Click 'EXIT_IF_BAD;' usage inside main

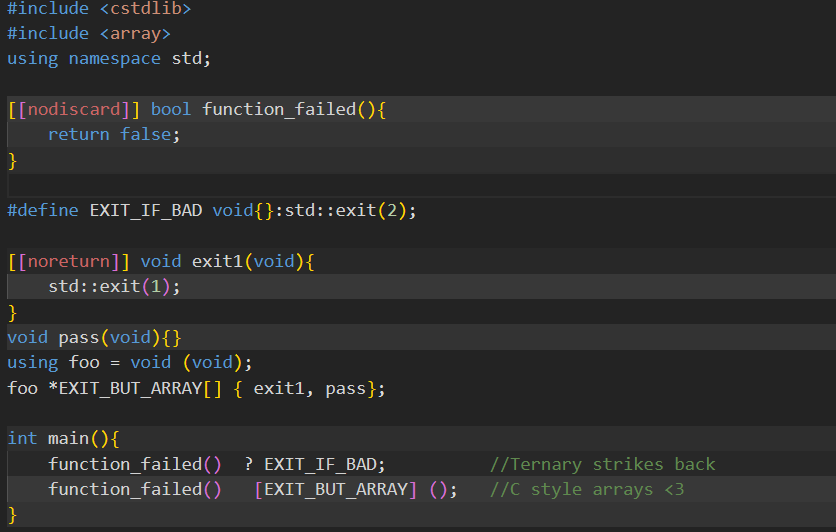325,464
